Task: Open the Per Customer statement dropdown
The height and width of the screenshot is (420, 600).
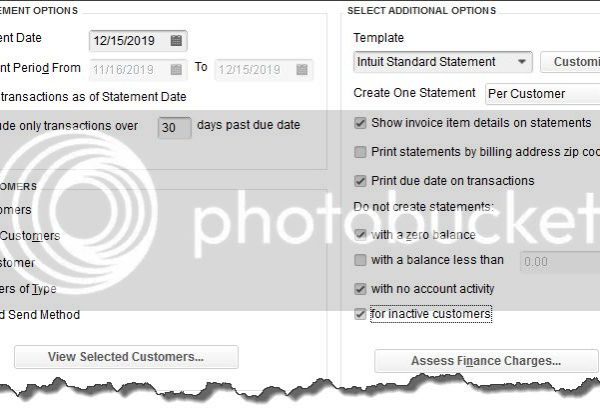Action: click(543, 94)
